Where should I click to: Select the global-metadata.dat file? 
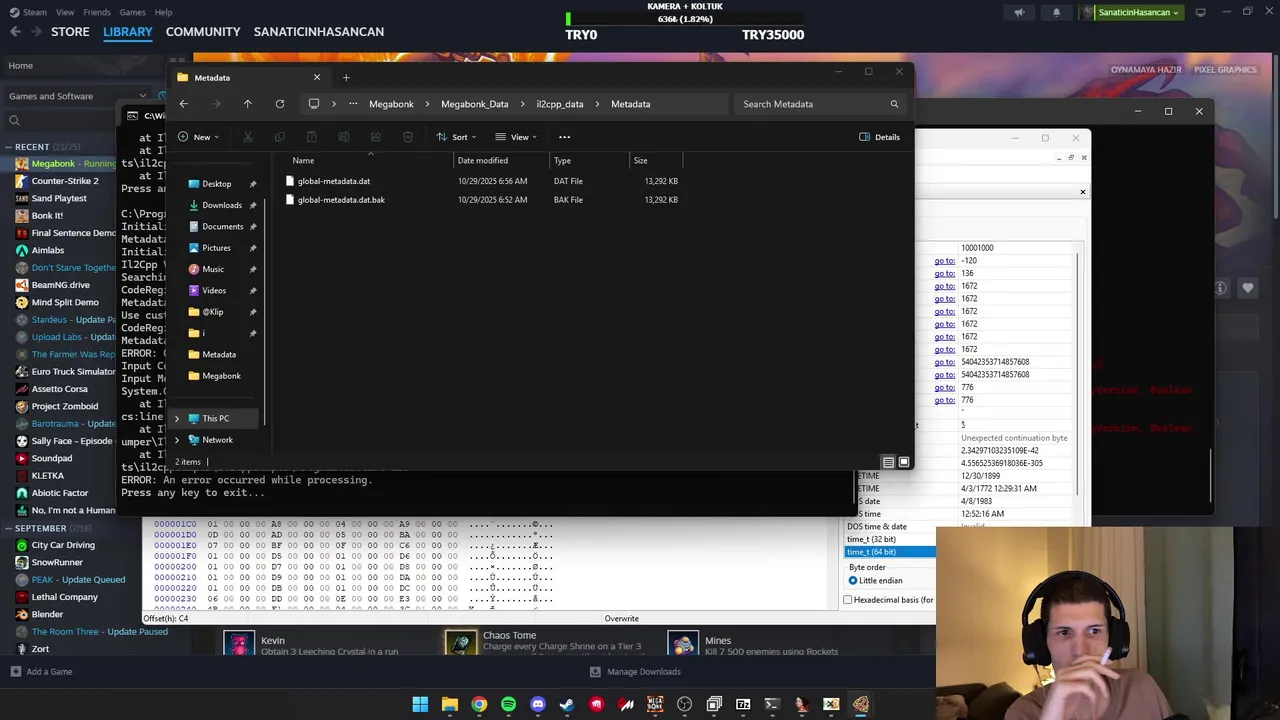point(333,181)
